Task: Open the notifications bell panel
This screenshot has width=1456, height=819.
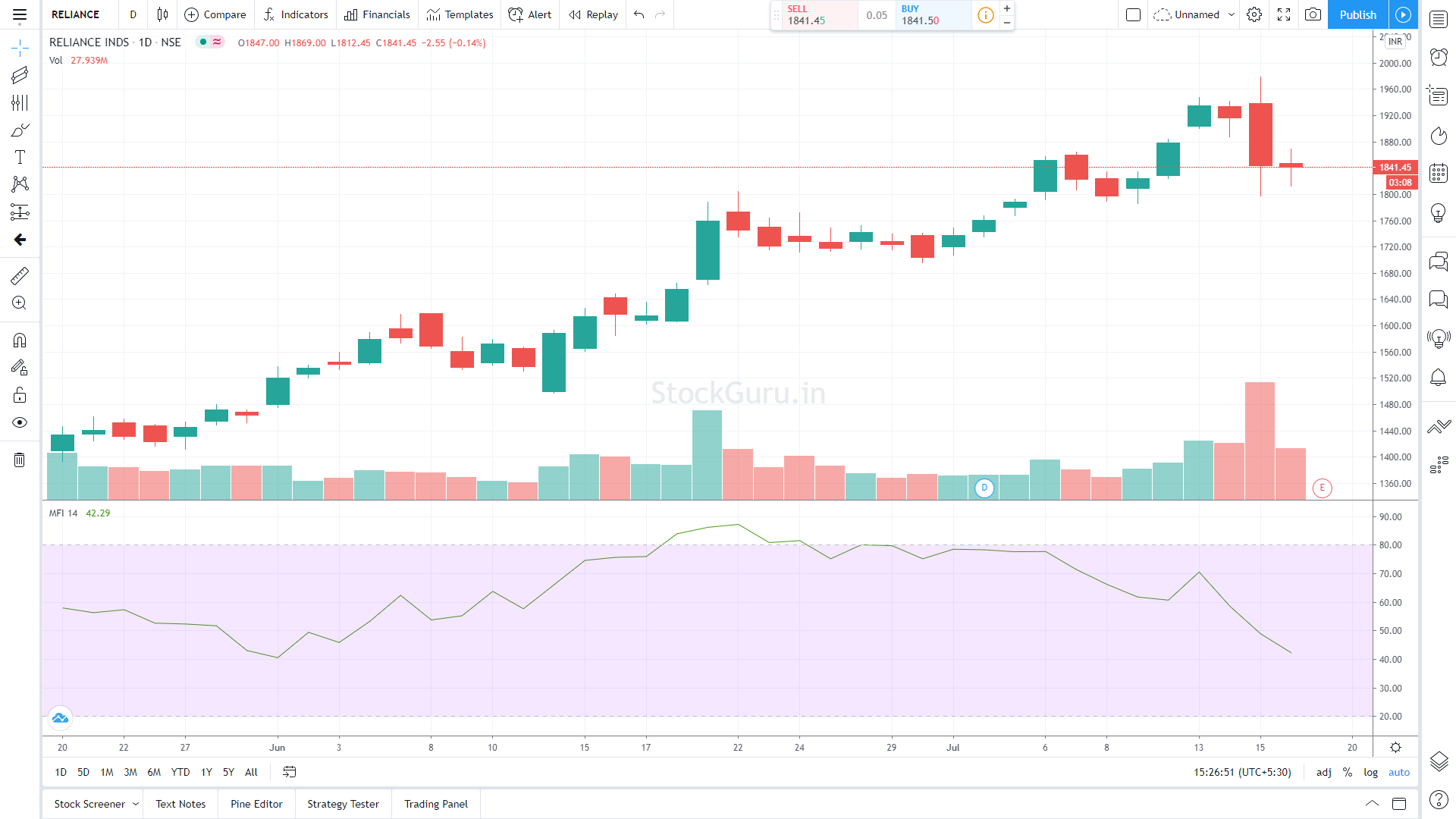Action: tap(1439, 377)
